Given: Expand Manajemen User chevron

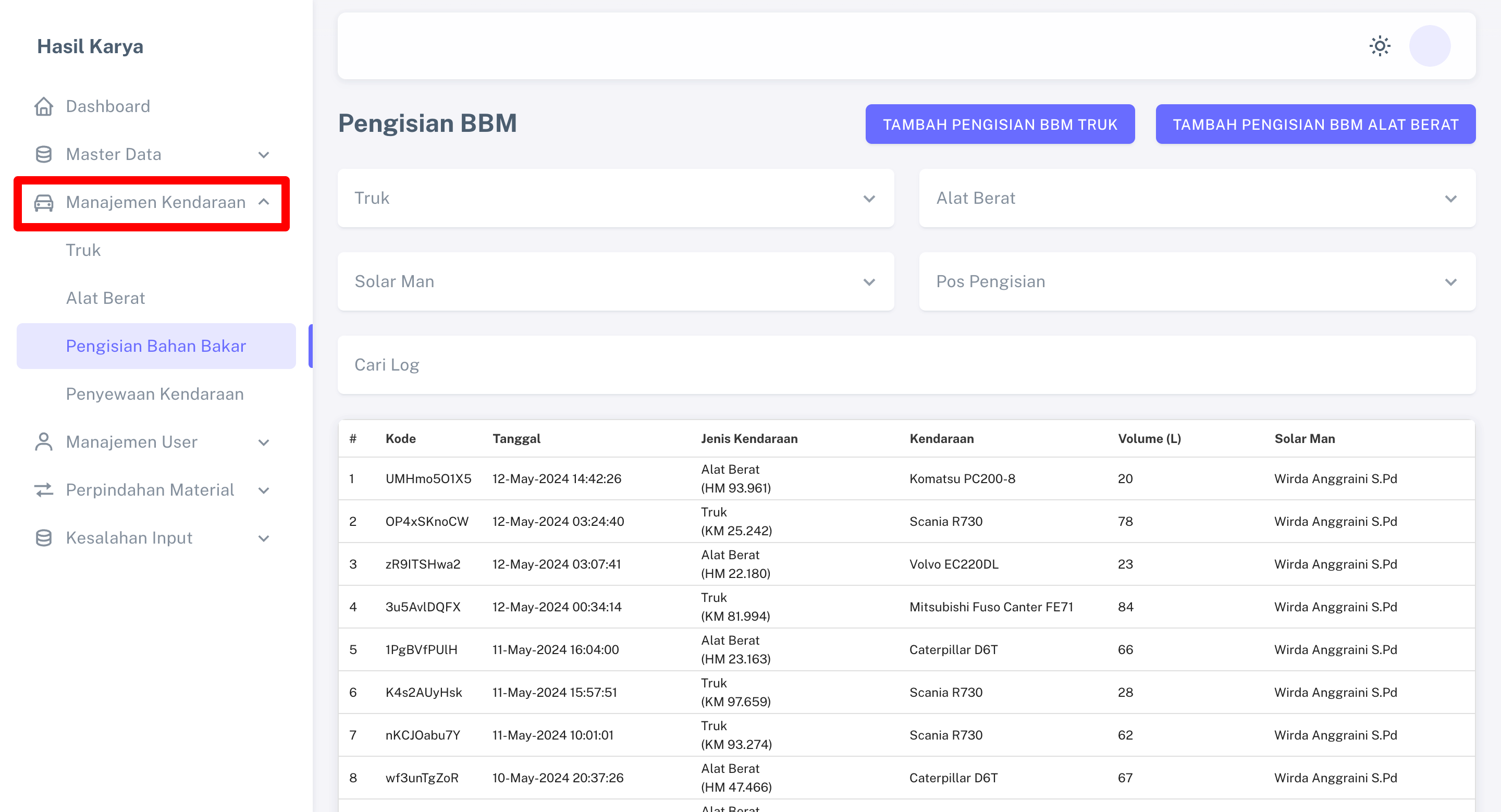Looking at the screenshot, I should point(263,442).
